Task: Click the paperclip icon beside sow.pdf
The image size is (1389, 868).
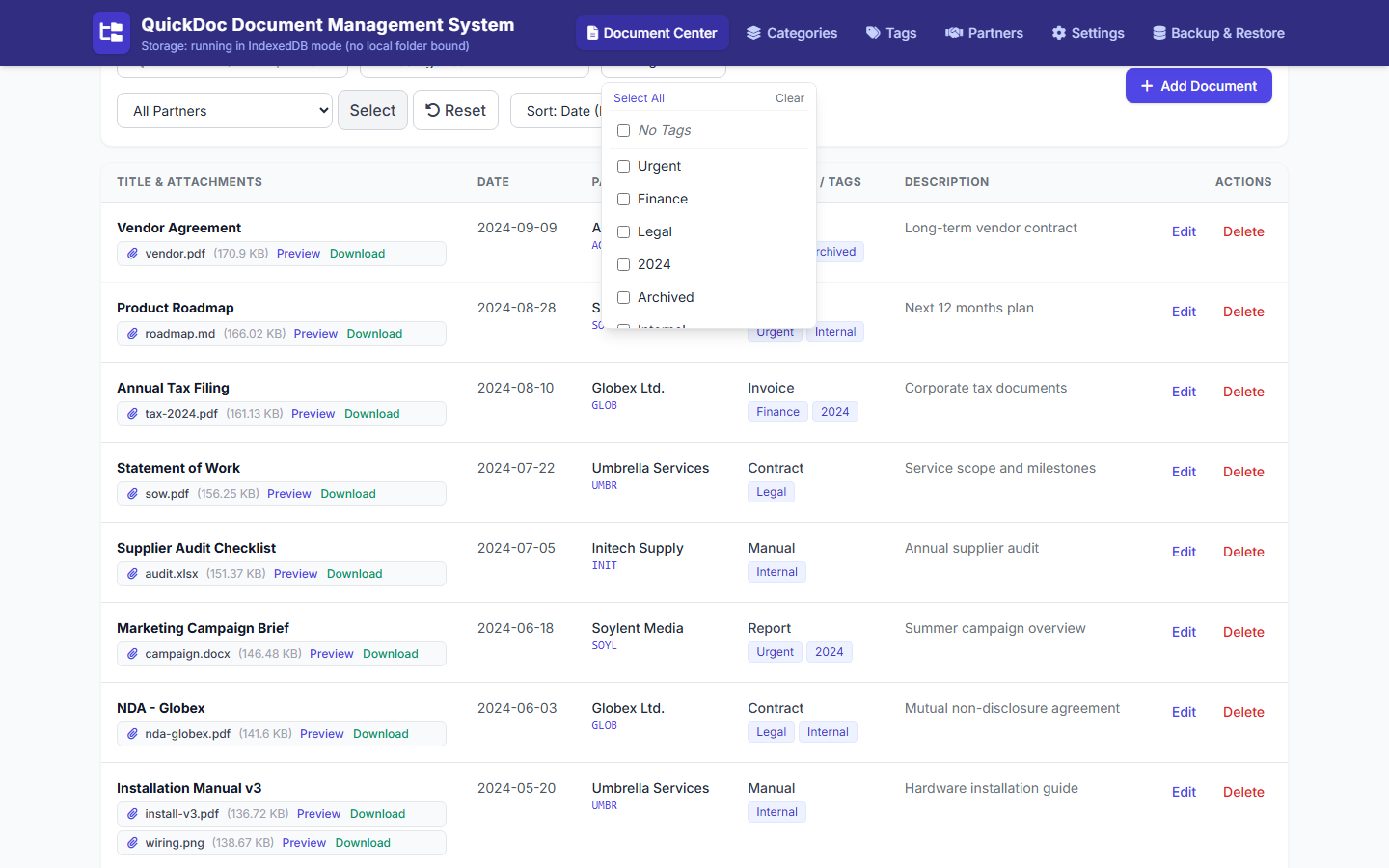Action: 133,494
